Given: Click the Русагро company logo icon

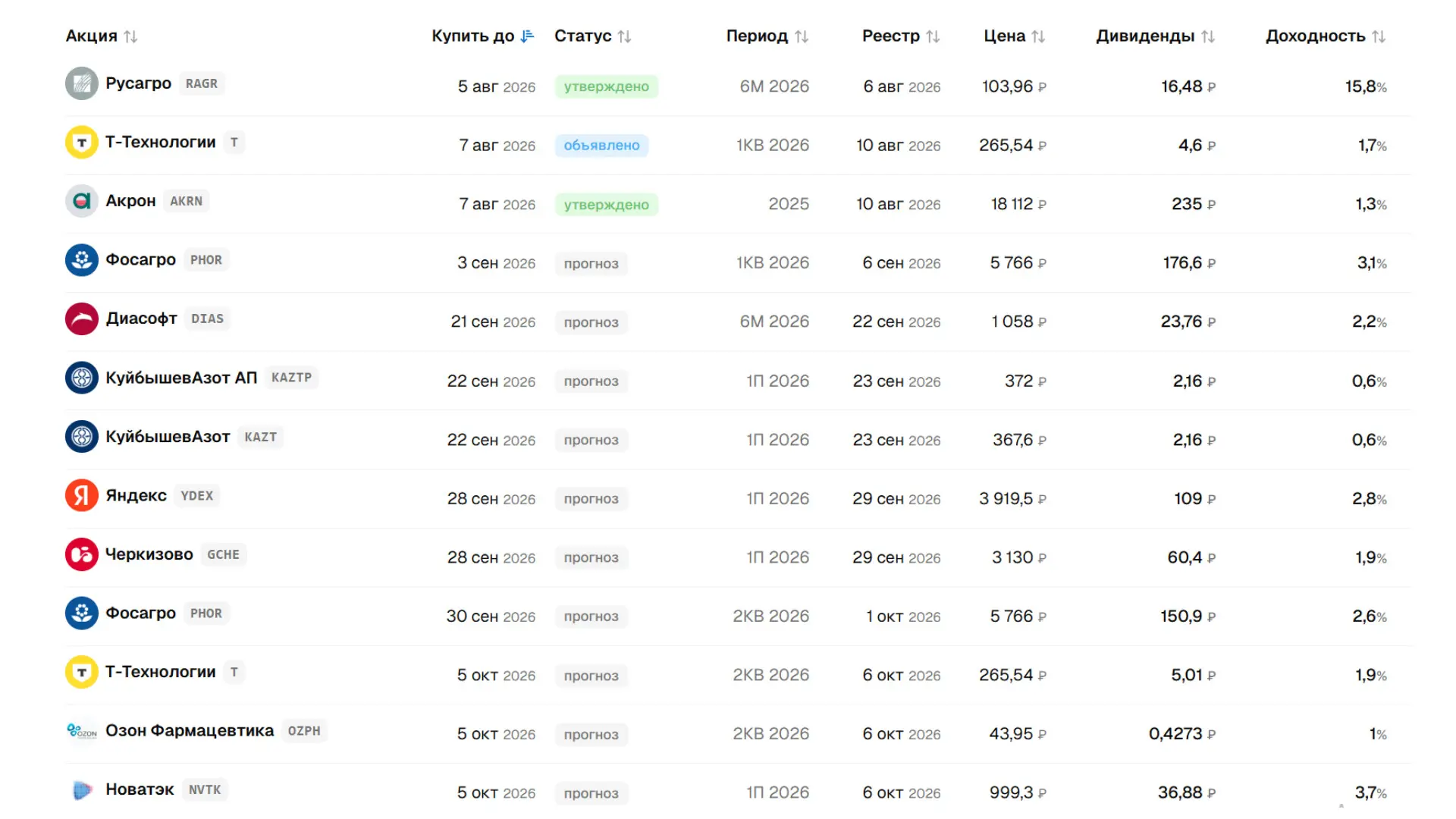Looking at the screenshot, I should tap(82, 83).
